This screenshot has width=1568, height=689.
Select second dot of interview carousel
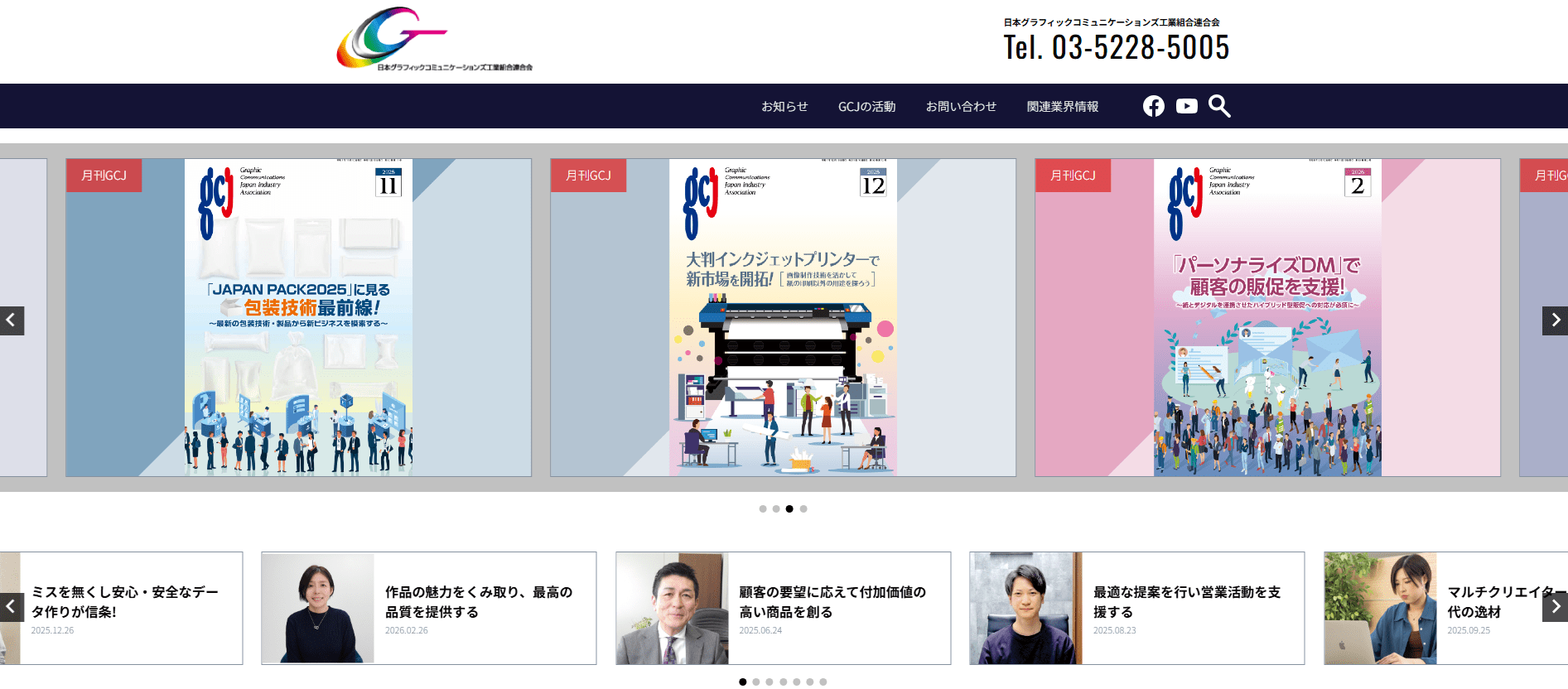pyautogui.click(x=756, y=682)
